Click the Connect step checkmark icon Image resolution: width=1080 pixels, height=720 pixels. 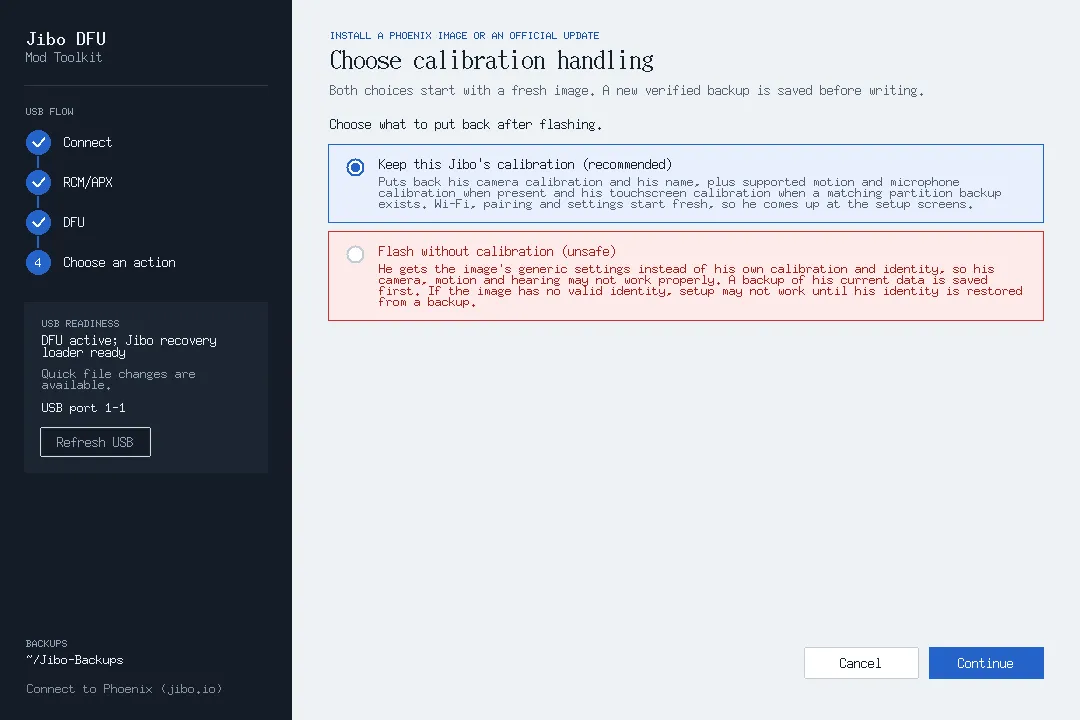[x=39, y=143]
